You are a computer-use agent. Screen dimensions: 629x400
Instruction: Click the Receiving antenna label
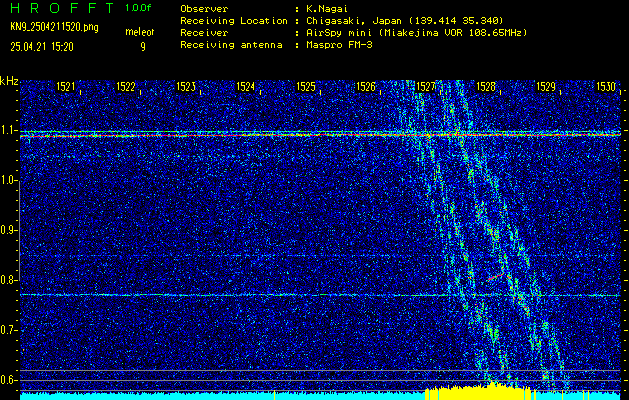(x=231, y=45)
